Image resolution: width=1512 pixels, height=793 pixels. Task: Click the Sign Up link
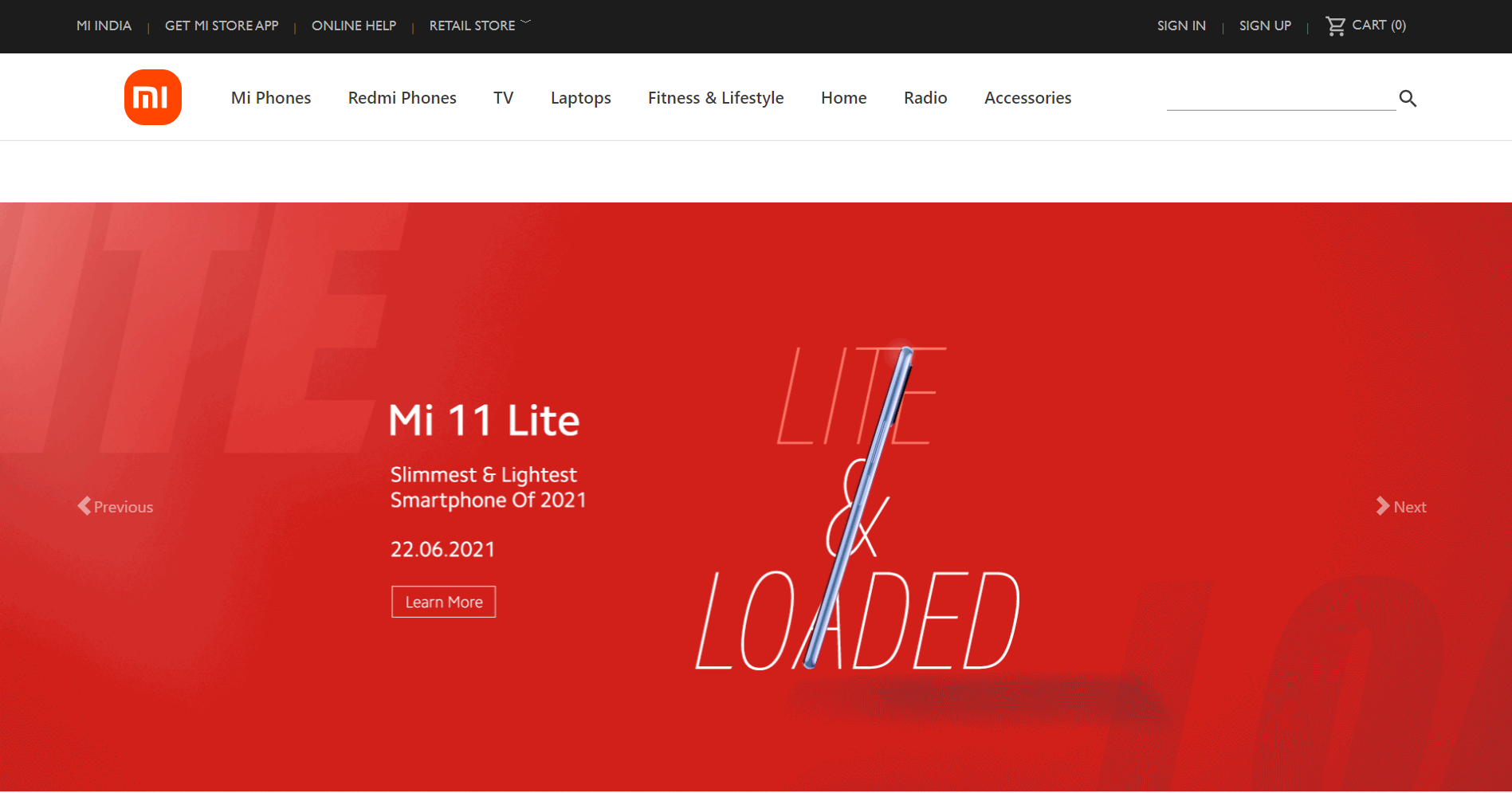click(x=1264, y=26)
